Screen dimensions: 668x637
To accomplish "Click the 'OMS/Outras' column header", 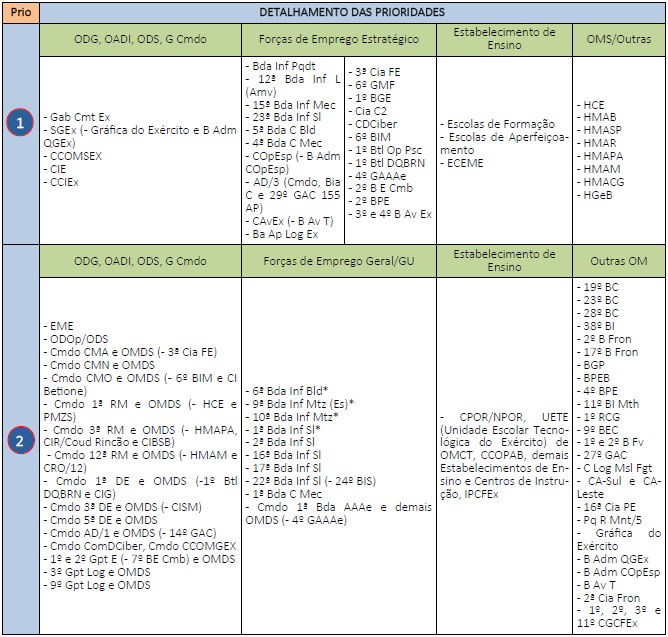I will (x=619, y=40).
